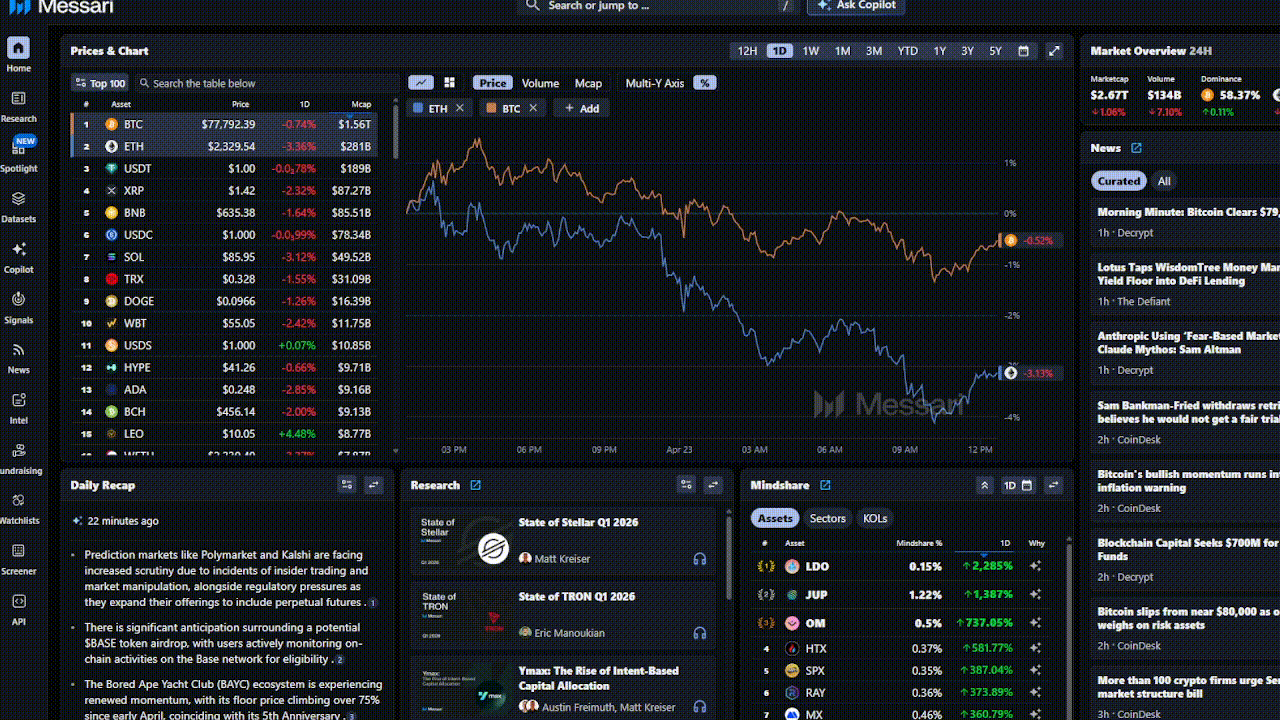Viewport: 1280px width, 720px height.
Task: Open the Copilot sidebar item
Action: tap(18, 257)
